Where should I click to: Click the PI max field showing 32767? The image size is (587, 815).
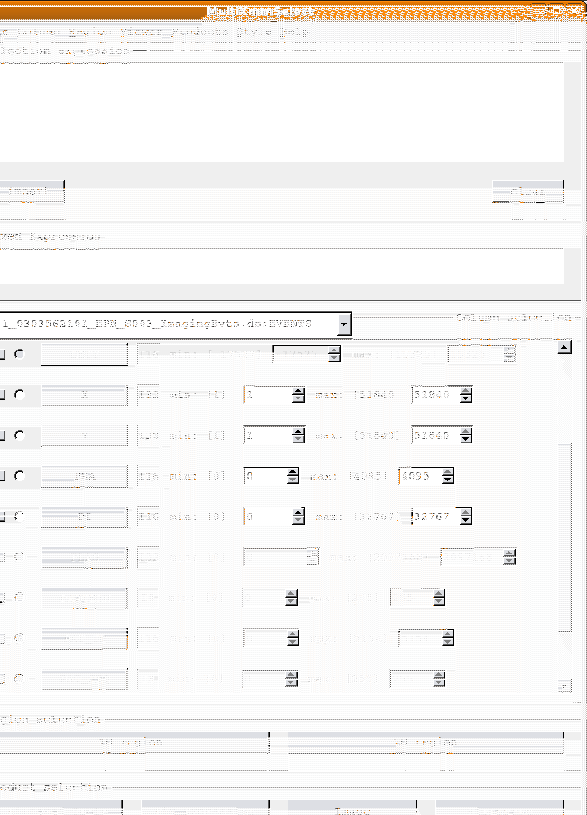pyautogui.click(x=436, y=517)
